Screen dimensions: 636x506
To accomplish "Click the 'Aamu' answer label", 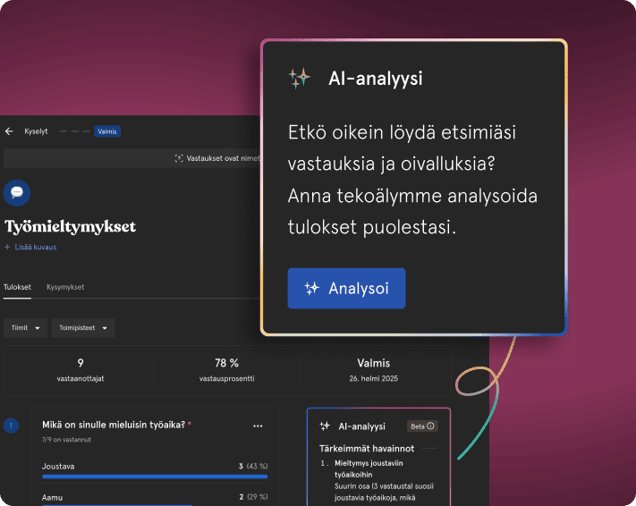I will 52,497.
